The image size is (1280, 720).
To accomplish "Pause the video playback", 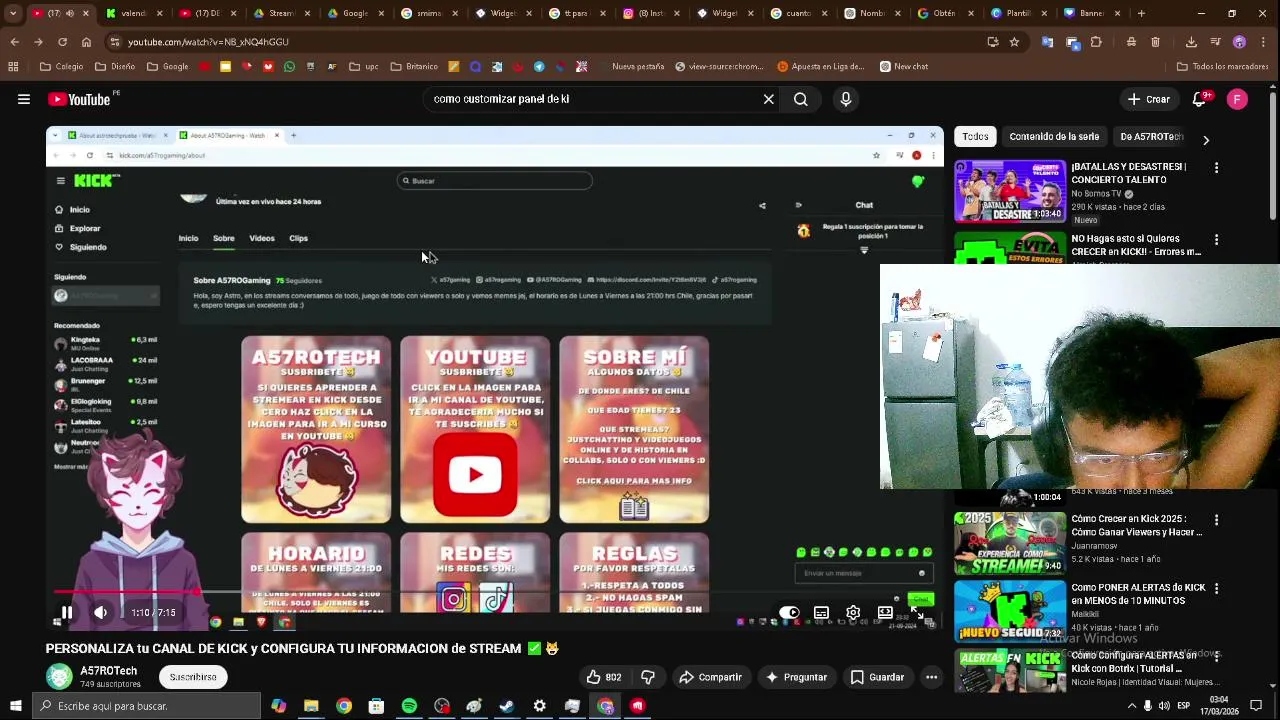I will pyautogui.click(x=67, y=612).
